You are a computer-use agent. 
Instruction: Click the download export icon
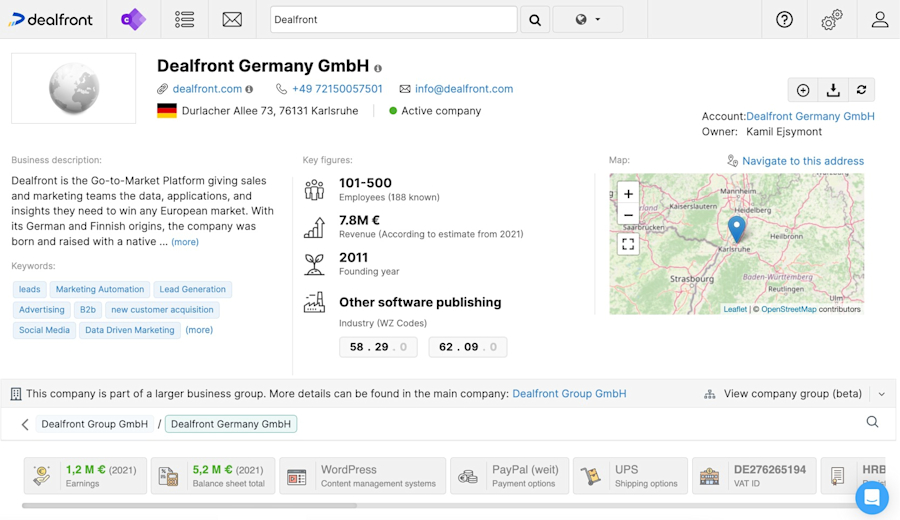[x=833, y=90]
